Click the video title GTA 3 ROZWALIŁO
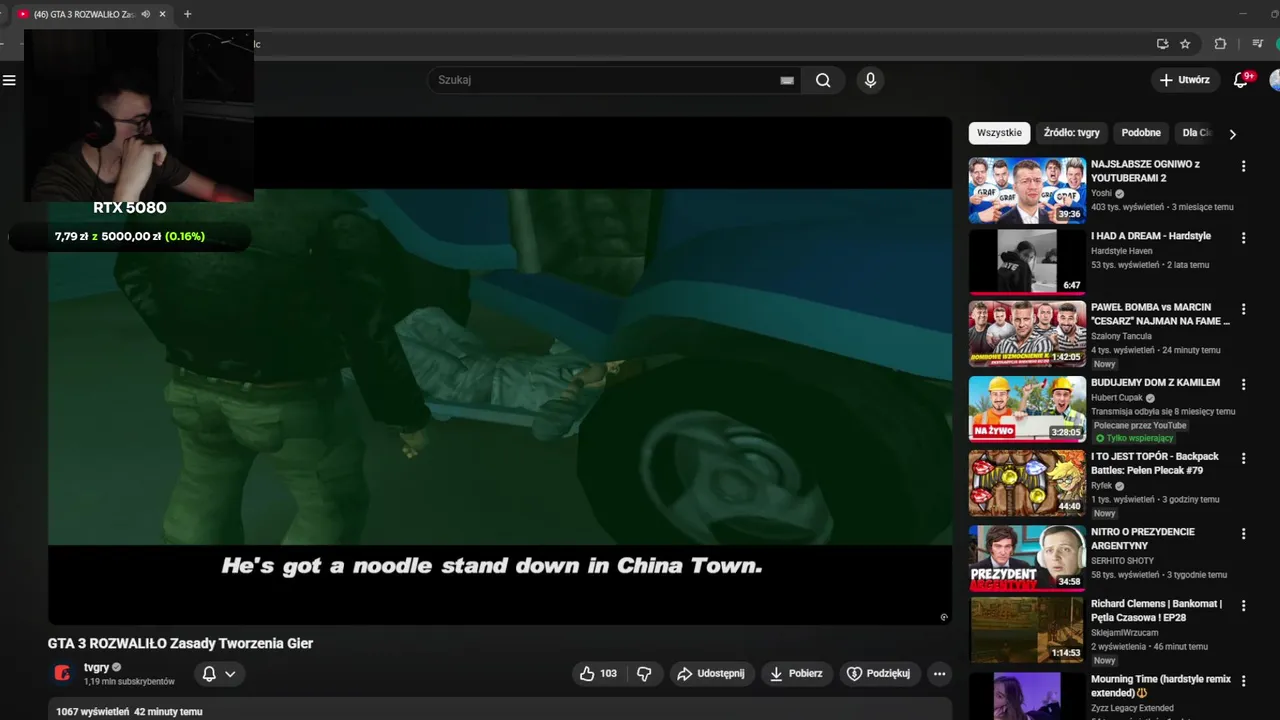Screen dimensions: 1280x720 pos(180,643)
